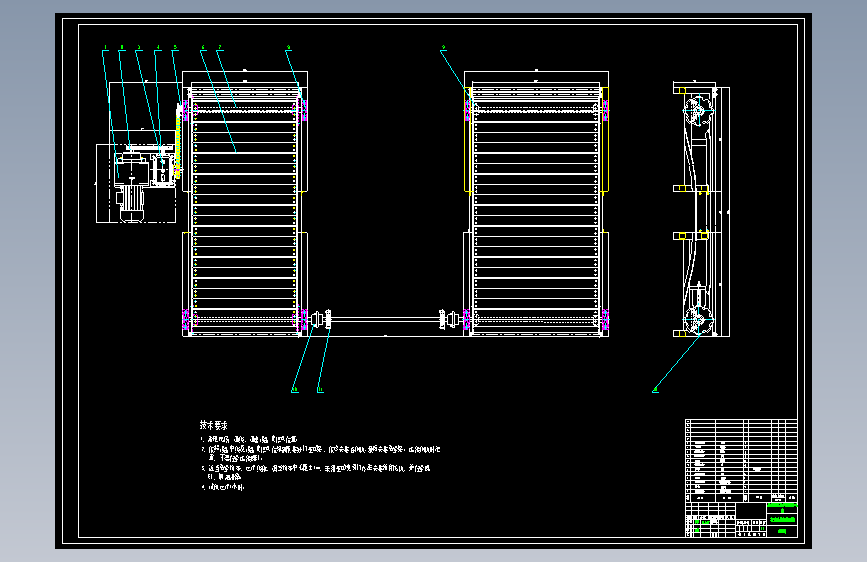Click the callout label above the right conveyor view

tap(443, 48)
